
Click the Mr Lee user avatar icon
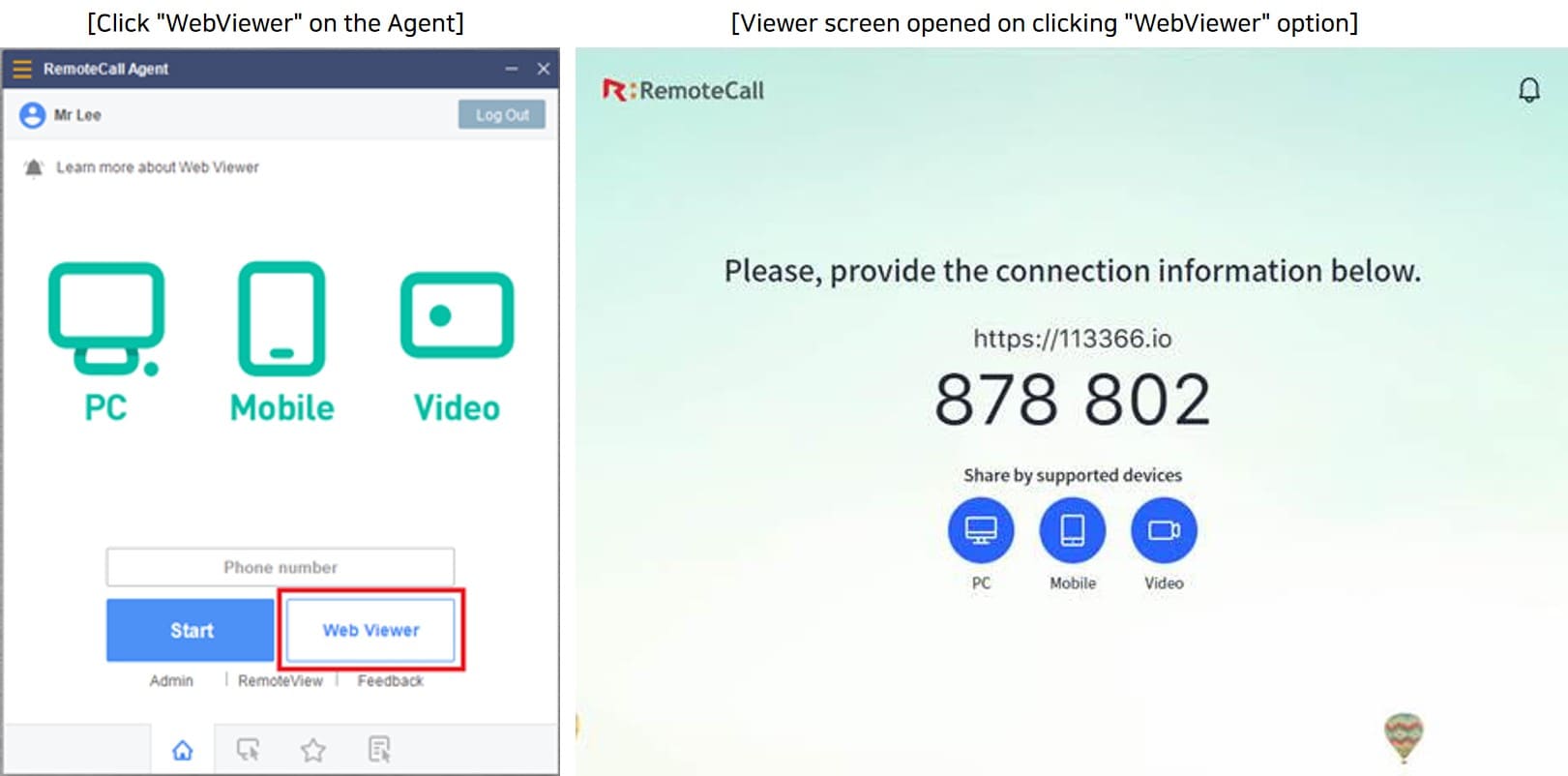[33, 115]
